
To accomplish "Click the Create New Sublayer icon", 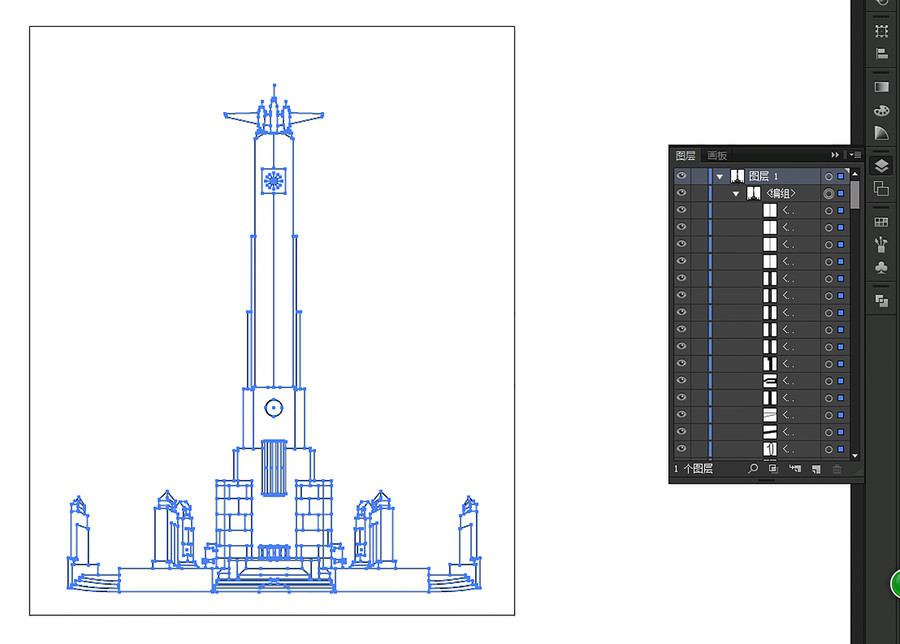I will point(795,468).
